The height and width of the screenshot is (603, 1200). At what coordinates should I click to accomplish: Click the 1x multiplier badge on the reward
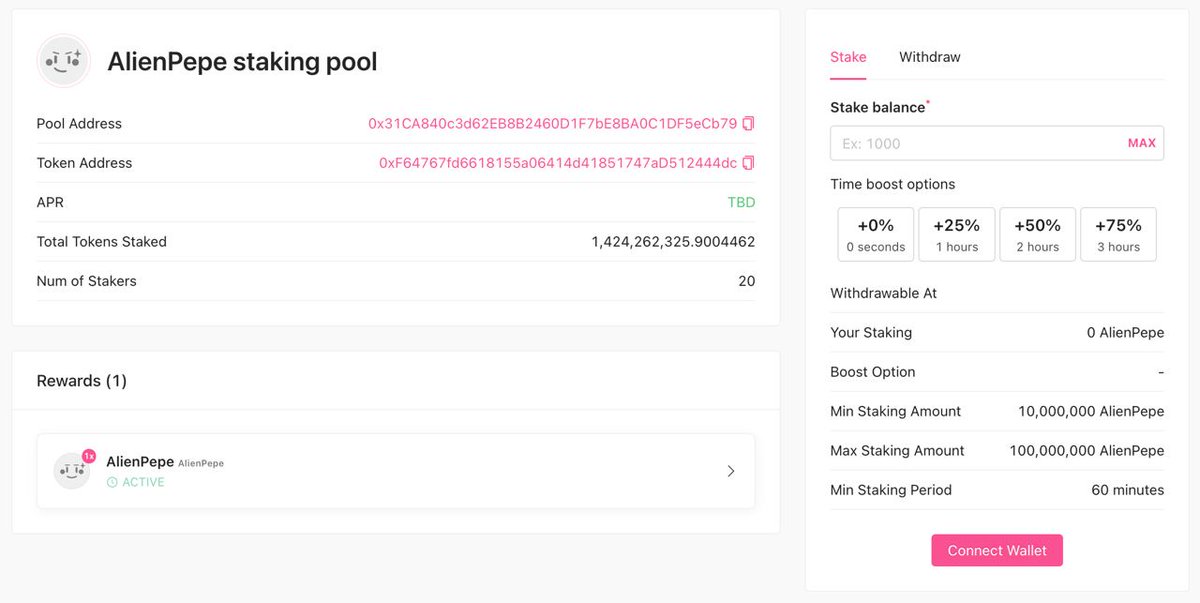click(x=89, y=456)
